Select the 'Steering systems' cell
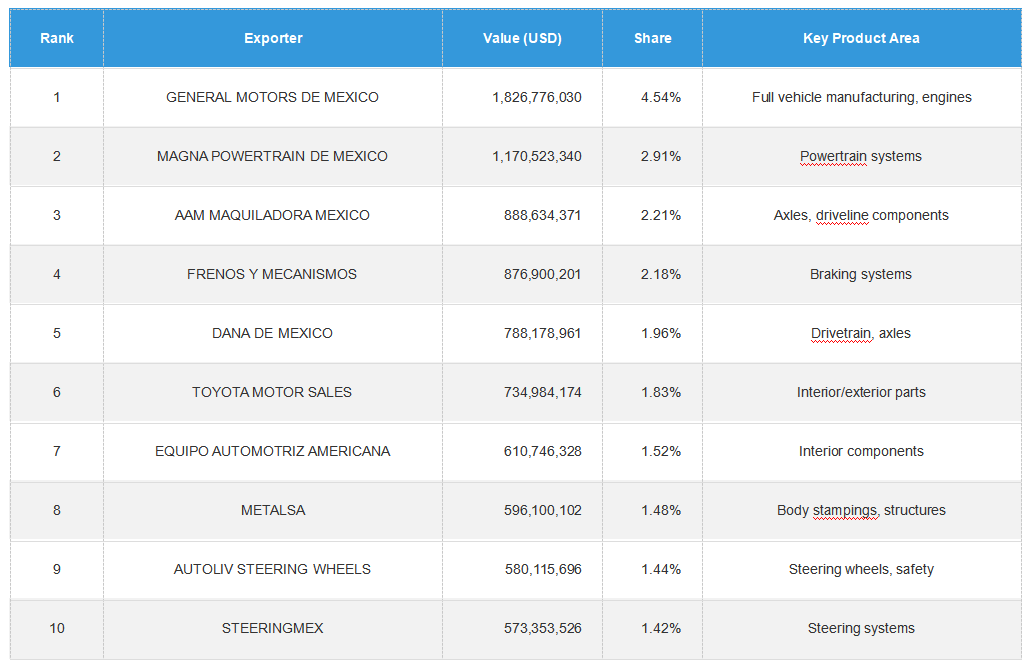The height and width of the screenshot is (669, 1031). click(x=861, y=629)
